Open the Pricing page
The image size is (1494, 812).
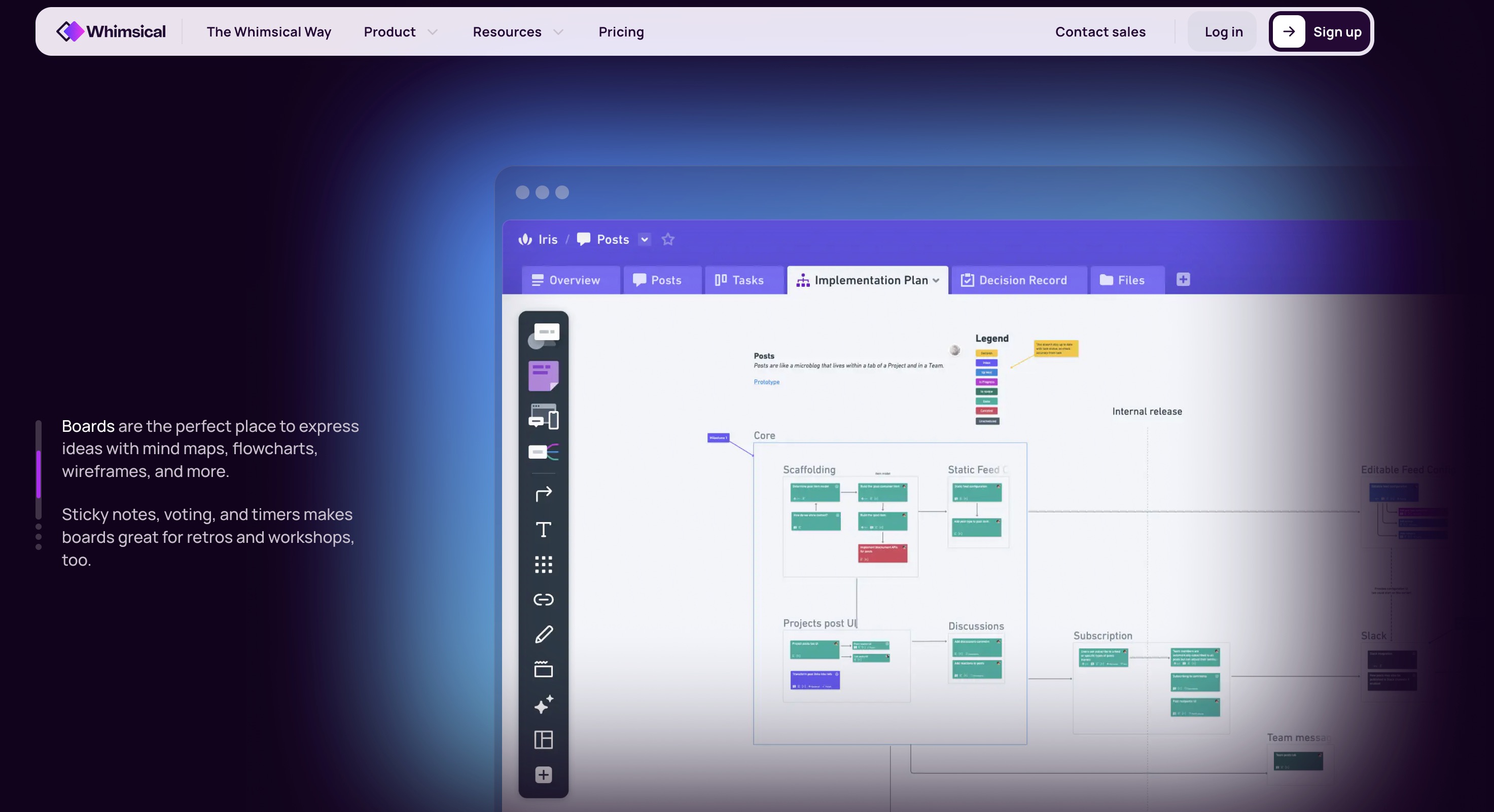coord(621,32)
